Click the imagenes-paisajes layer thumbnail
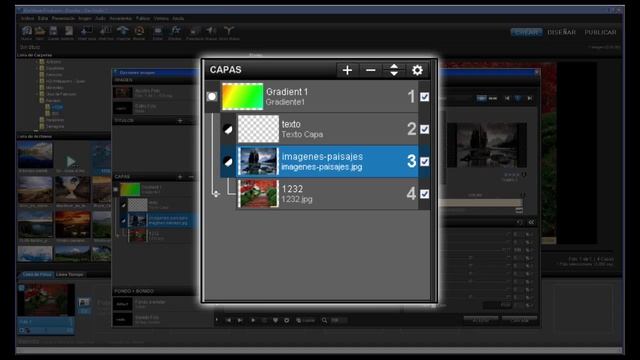 pos(258,161)
